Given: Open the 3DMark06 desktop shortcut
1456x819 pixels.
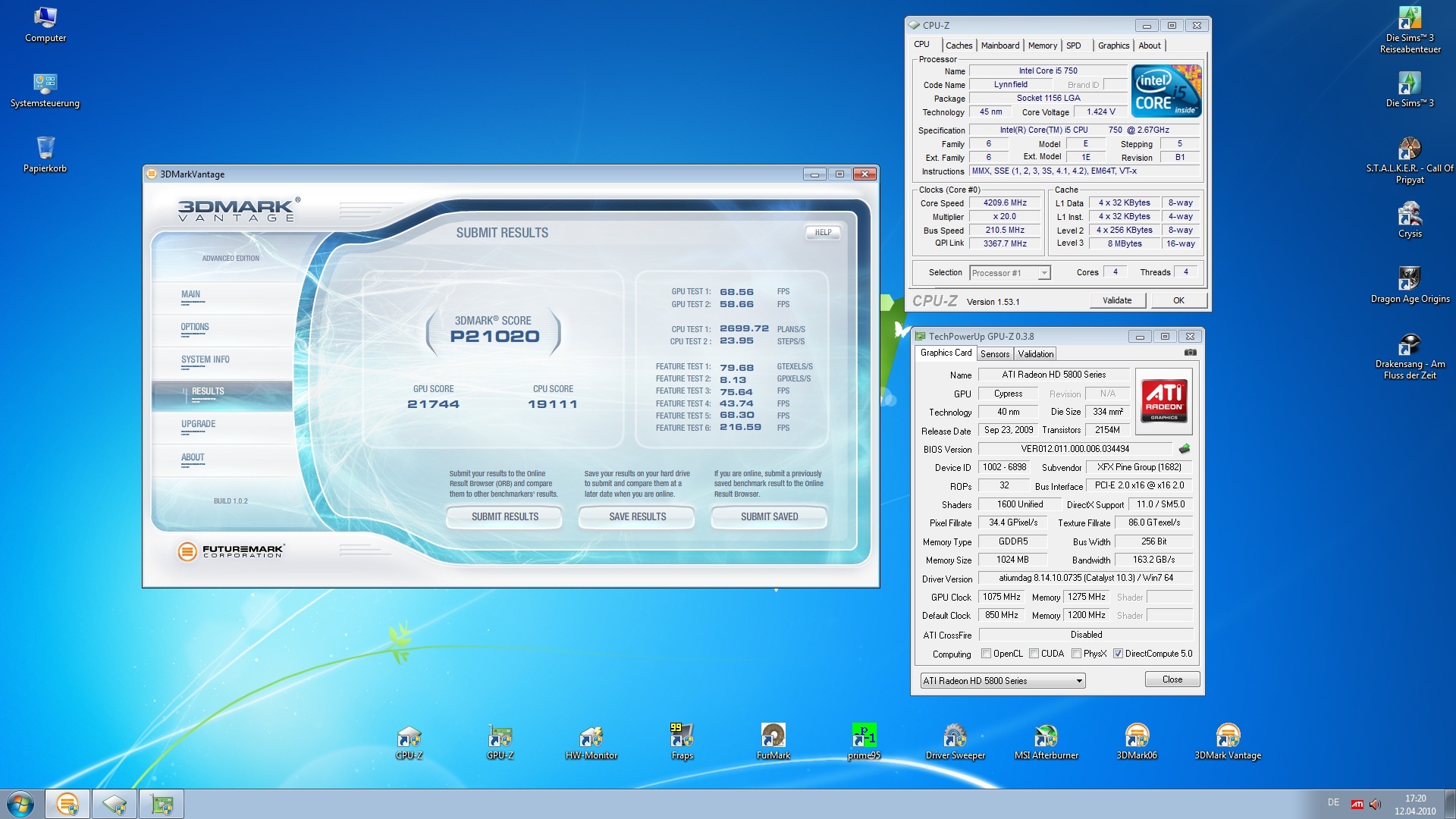Looking at the screenshot, I should 1137,742.
